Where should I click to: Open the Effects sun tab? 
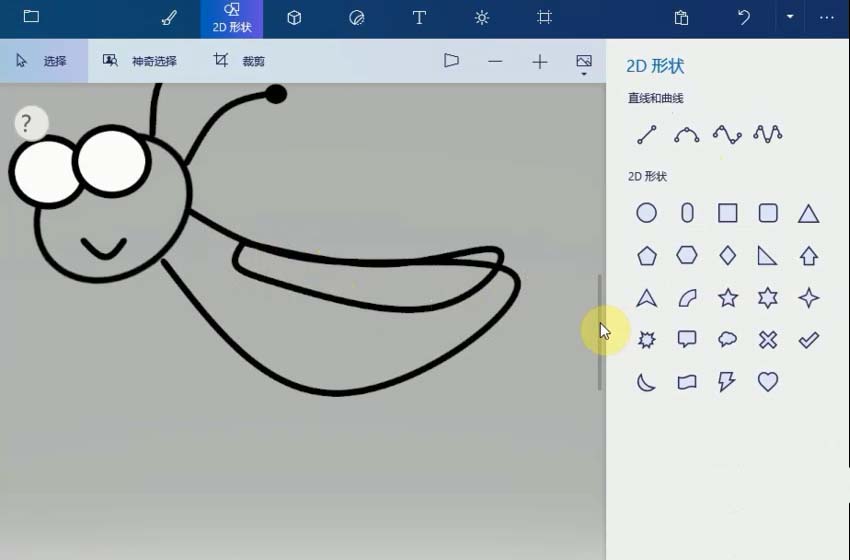click(481, 18)
